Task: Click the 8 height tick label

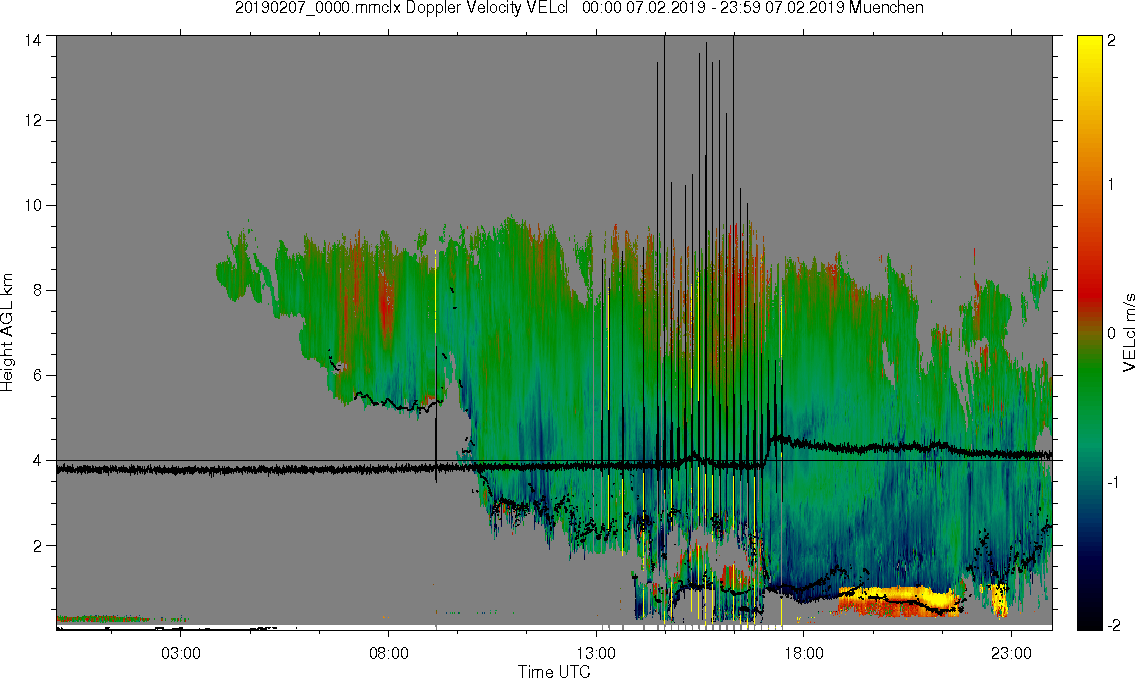Action: 38,290
